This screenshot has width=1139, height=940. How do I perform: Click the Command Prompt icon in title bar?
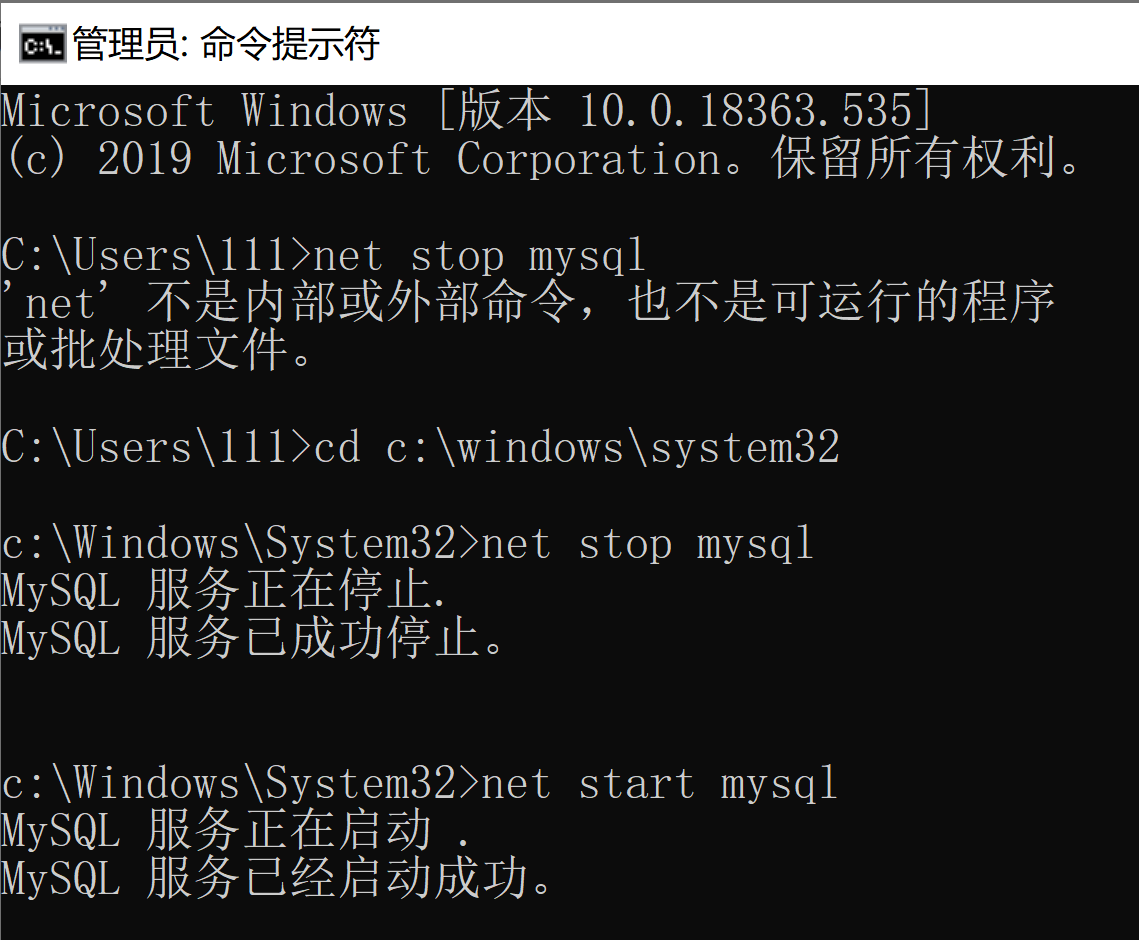[42, 45]
